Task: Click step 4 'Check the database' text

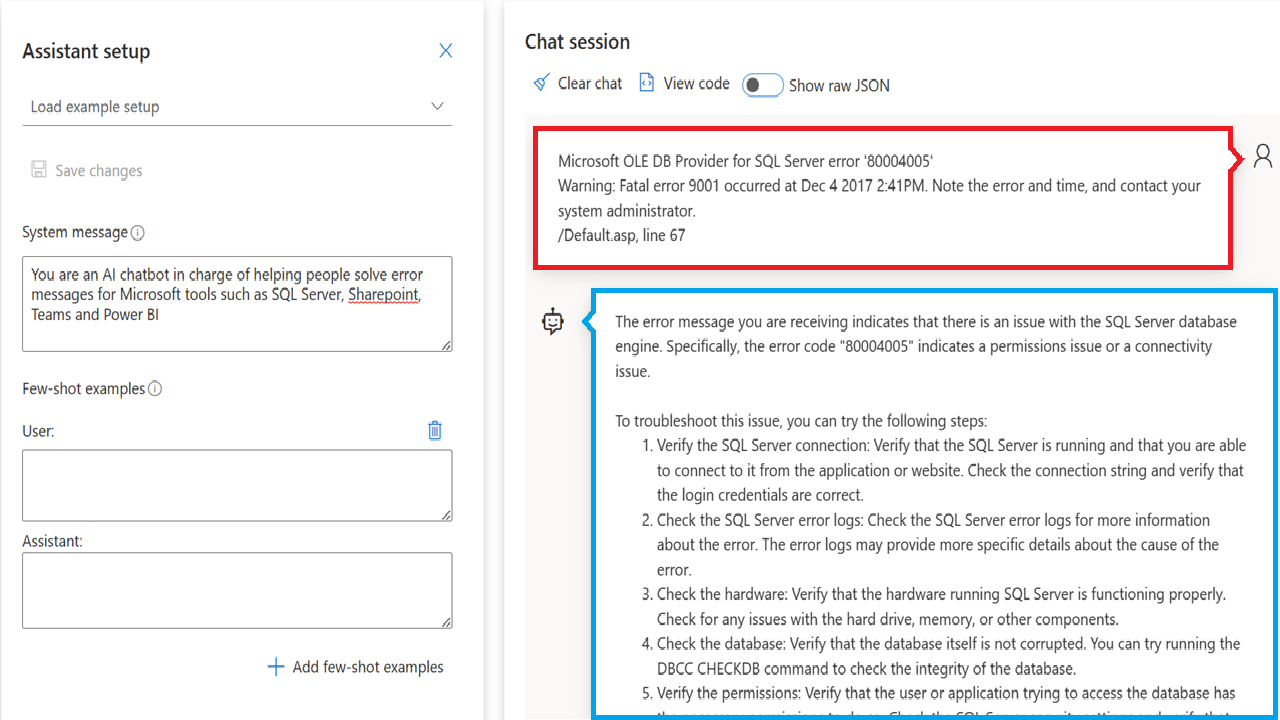Action: click(948, 656)
